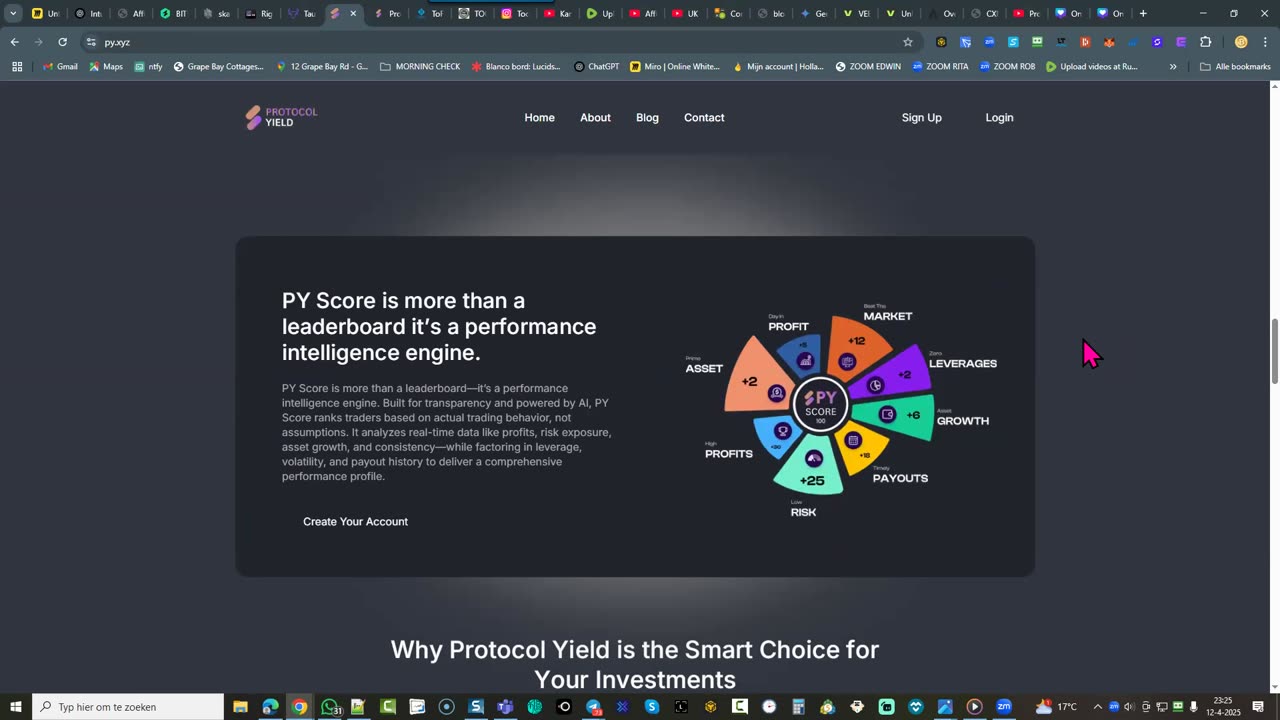Open the ChatGPT bookmark

pyautogui.click(x=597, y=67)
